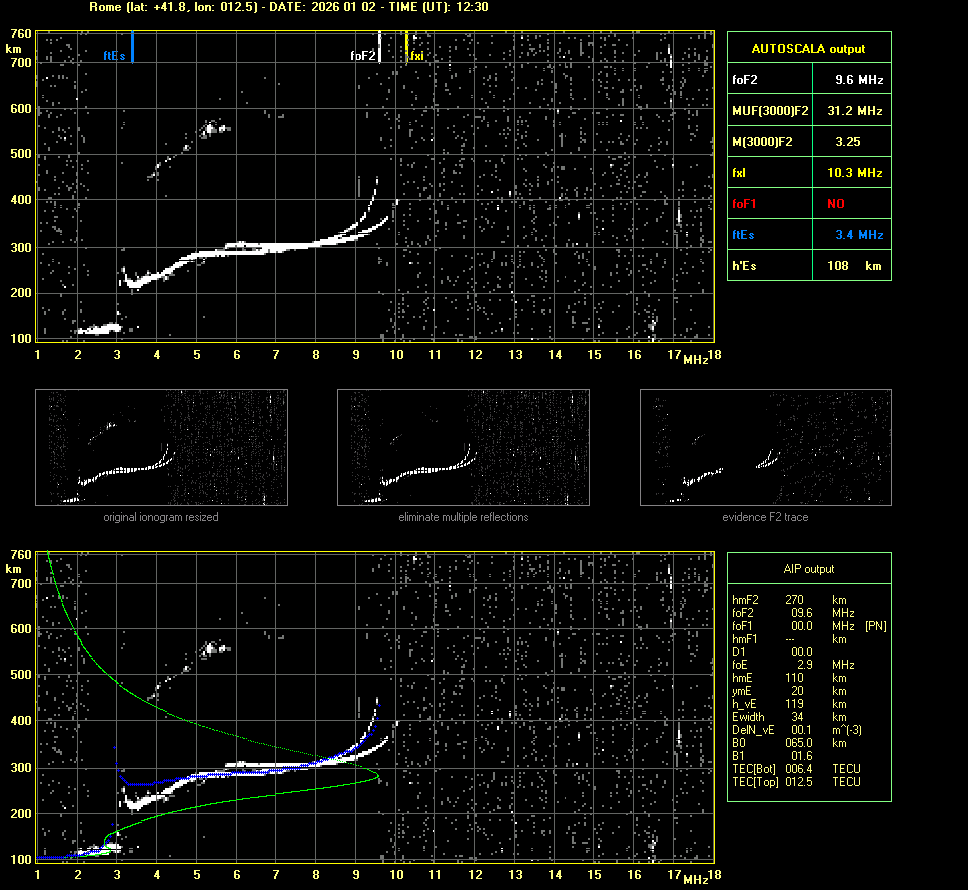Click the 'evidence F2 trace' thumbnail
The image size is (968, 890).
pos(766,447)
